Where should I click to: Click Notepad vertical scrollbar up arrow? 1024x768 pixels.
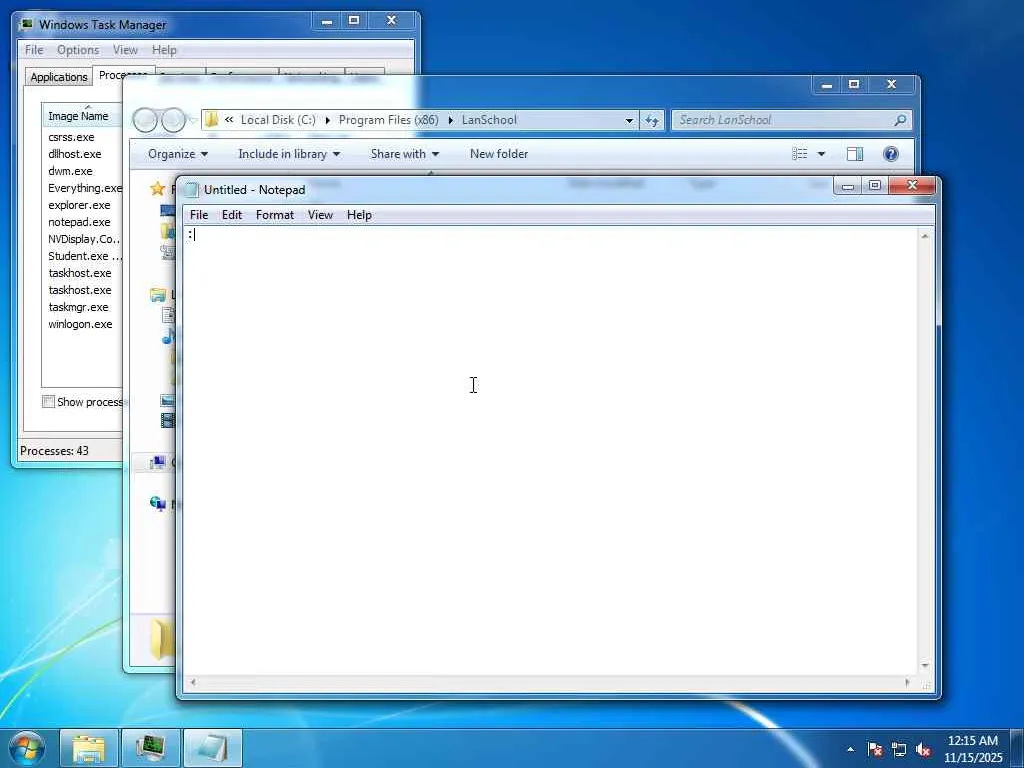(925, 236)
